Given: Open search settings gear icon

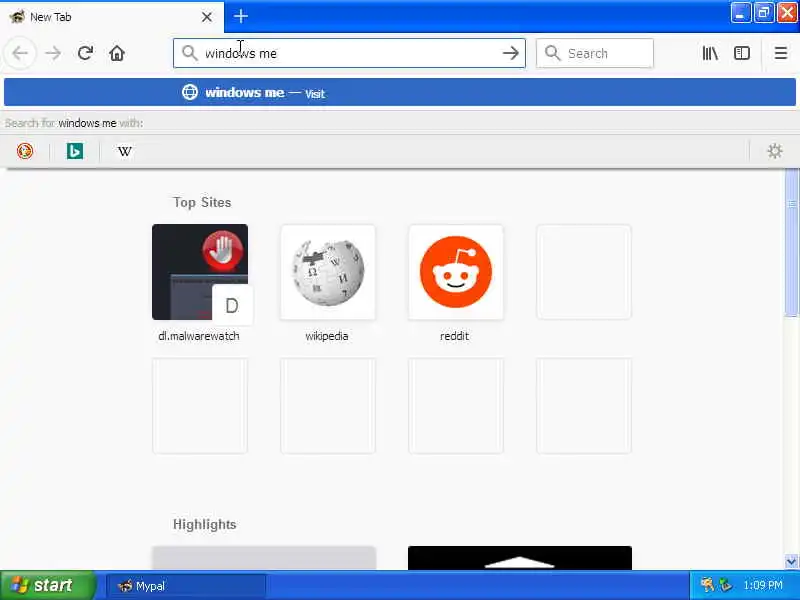Looking at the screenshot, I should click(774, 151).
